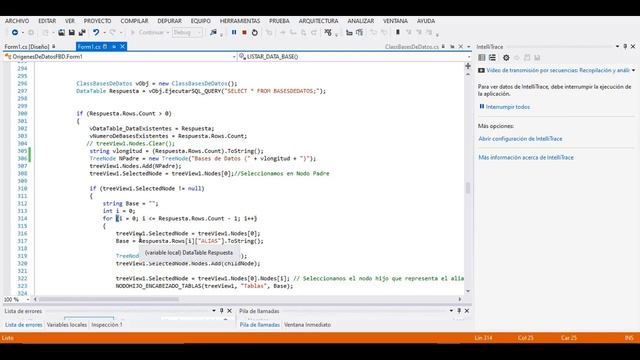The image size is (640, 360).
Task: Stop debugging with the red square
Action: [244, 32]
